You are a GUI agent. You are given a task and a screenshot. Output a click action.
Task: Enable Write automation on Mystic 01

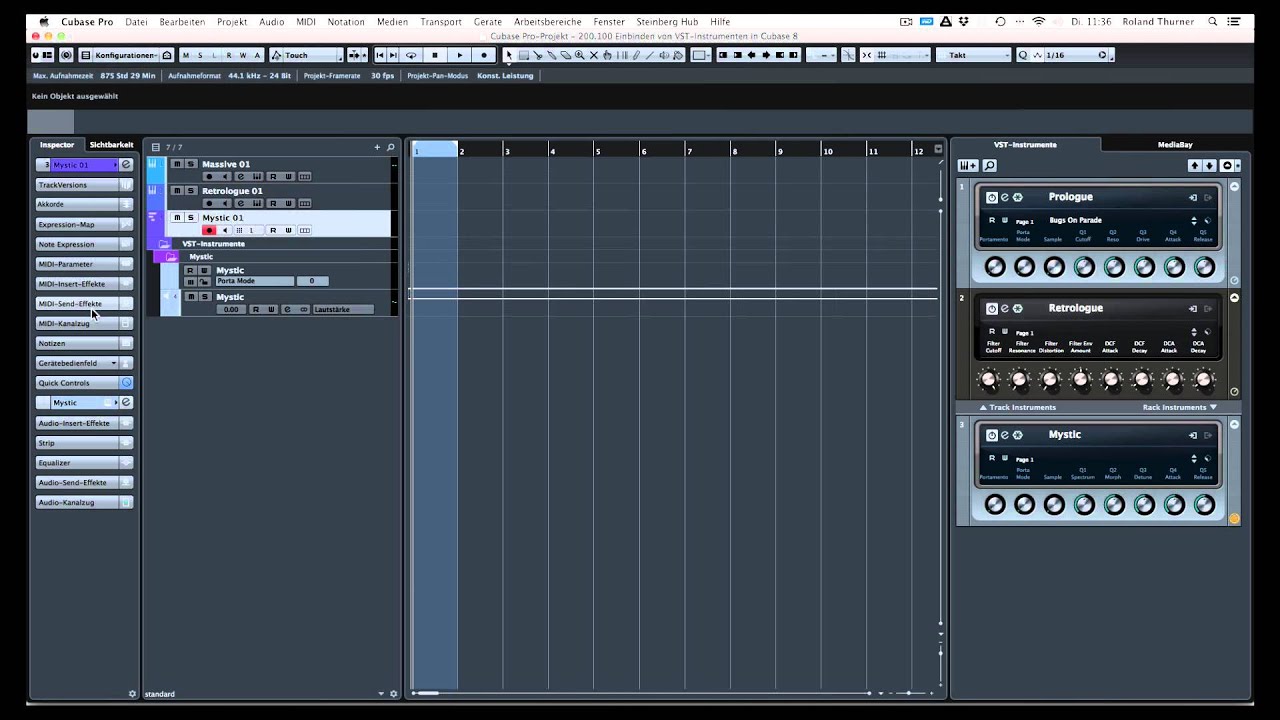click(x=288, y=230)
